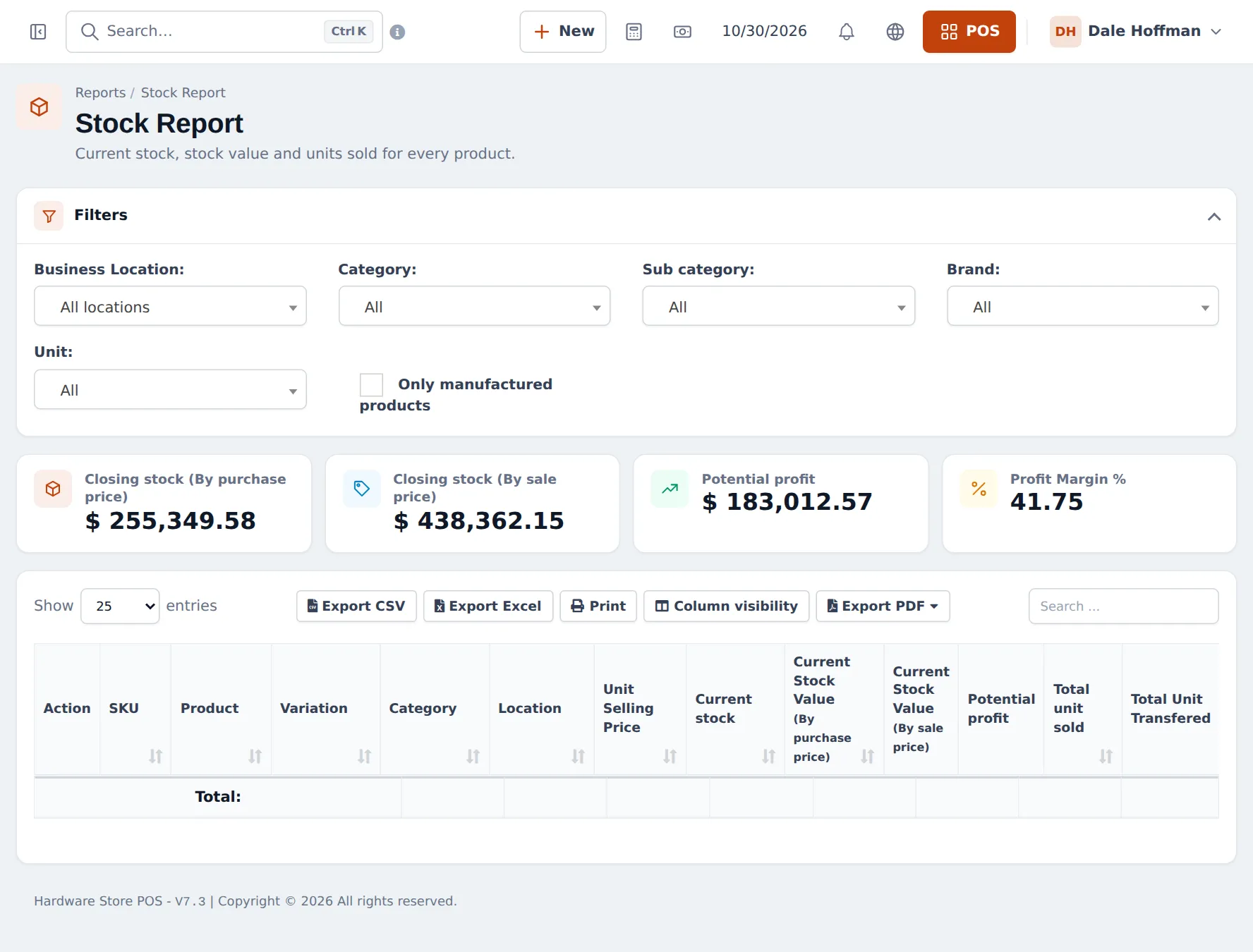Open the language globe icon
Viewport: 1253px width, 952px height.
pos(895,32)
